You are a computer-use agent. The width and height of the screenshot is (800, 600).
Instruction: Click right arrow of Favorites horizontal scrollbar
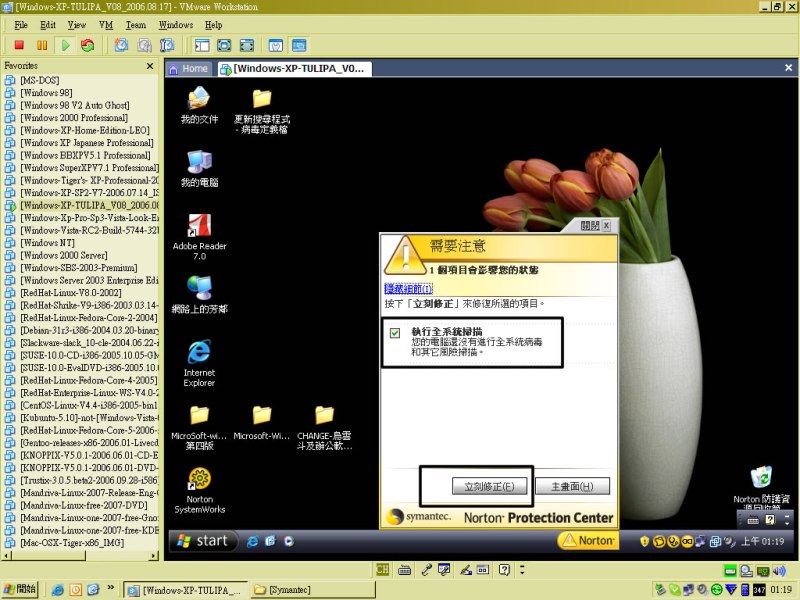[x=154, y=556]
